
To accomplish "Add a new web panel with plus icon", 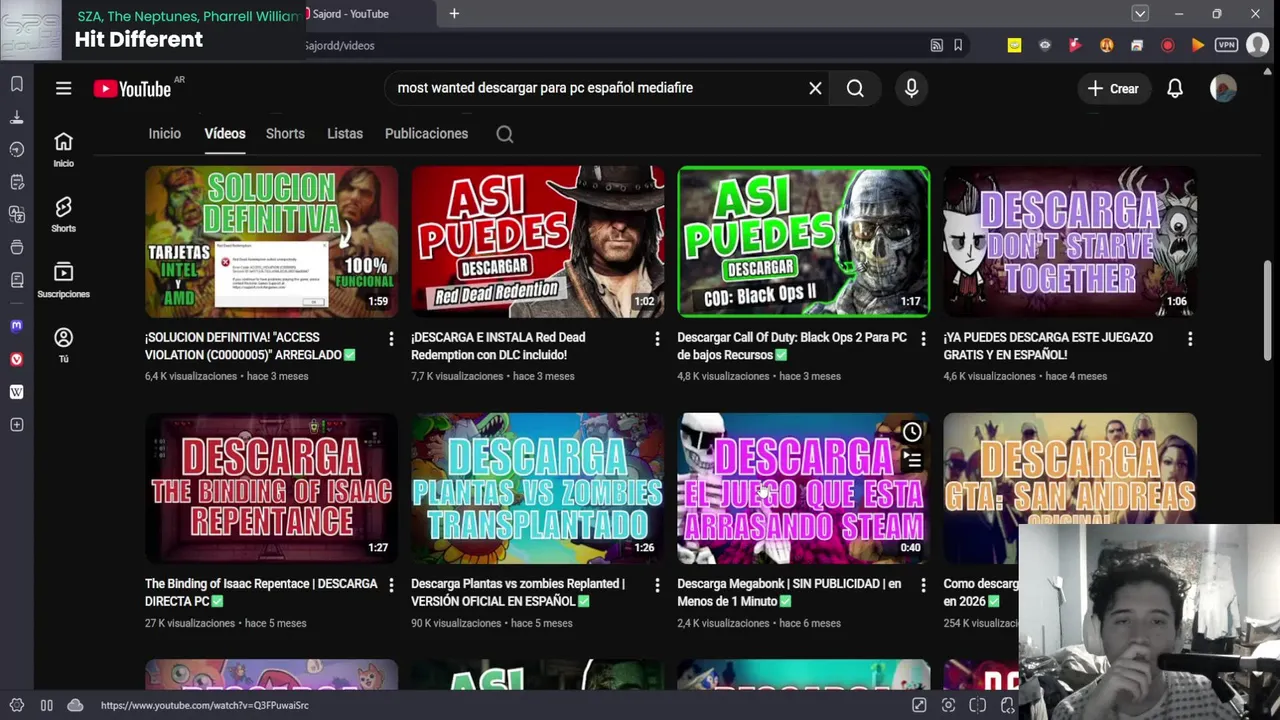I will click(x=17, y=425).
